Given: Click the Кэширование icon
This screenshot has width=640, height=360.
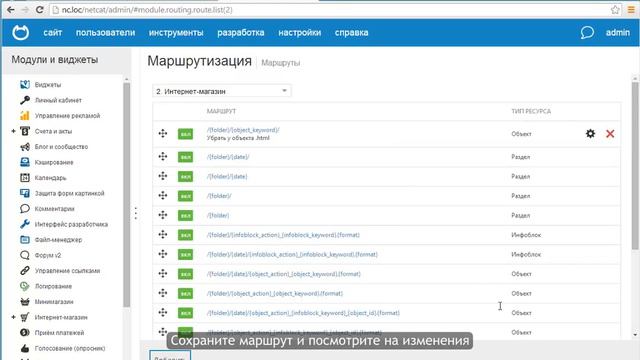Looking at the screenshot, I should [24, 162].
